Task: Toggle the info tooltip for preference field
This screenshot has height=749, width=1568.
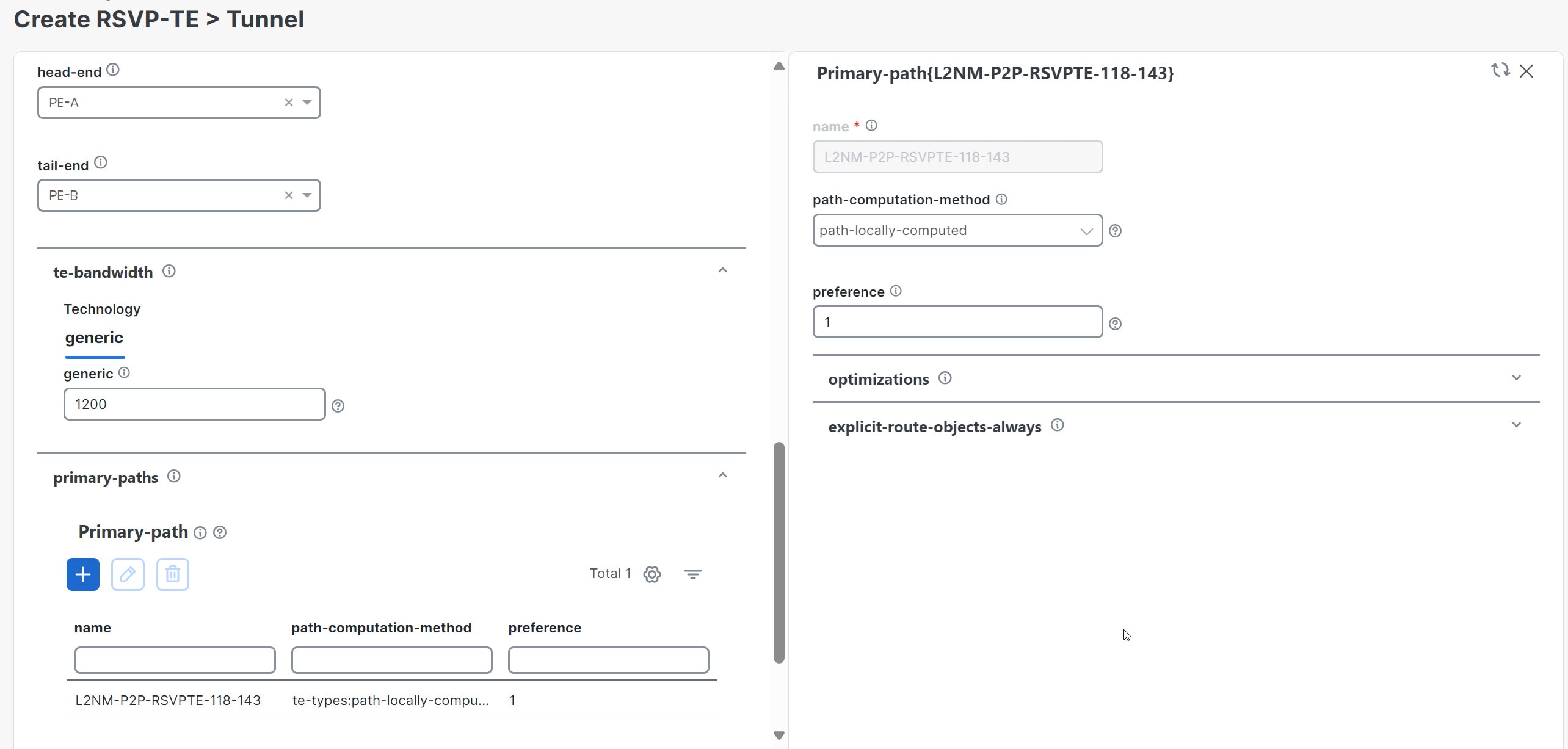Action: coord(895,291)
